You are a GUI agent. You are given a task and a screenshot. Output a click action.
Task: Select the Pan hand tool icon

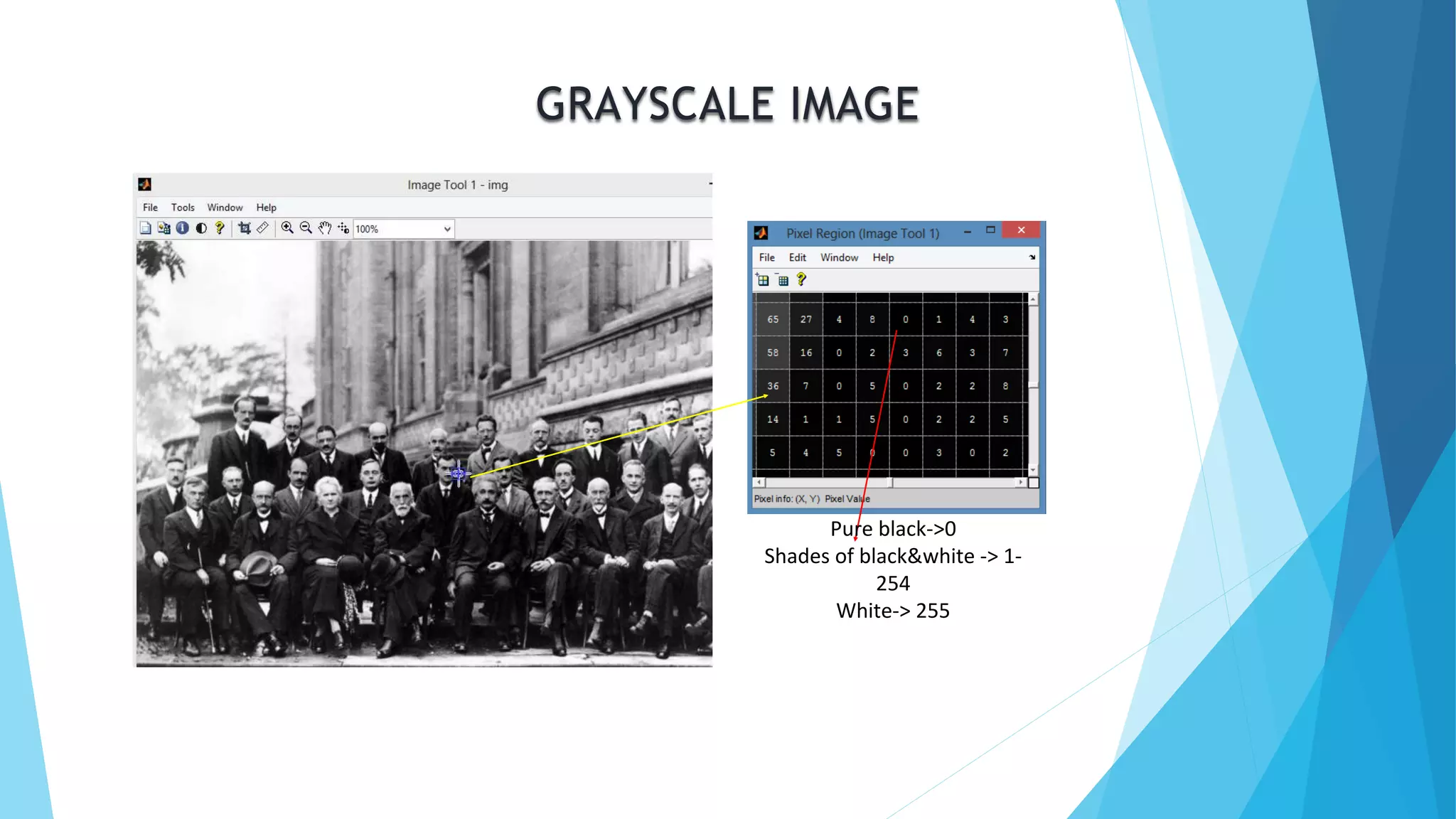(325, 228)
